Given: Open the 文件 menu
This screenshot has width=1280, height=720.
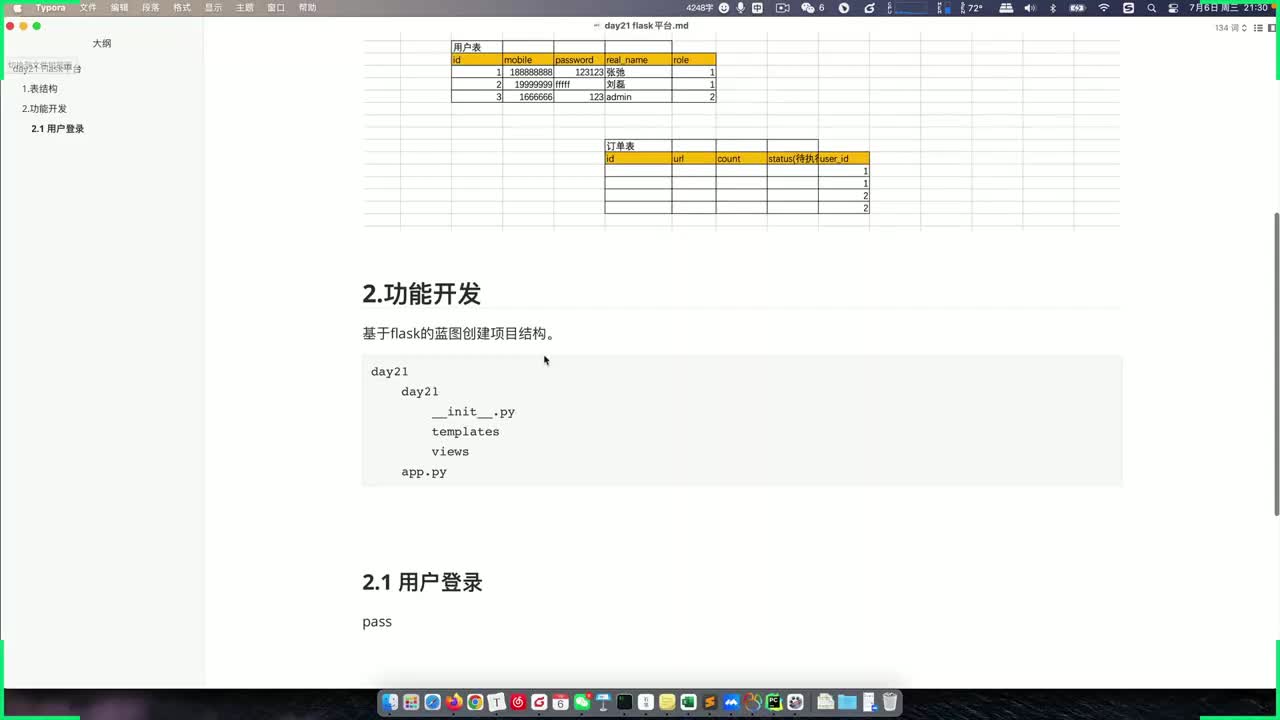Looking at the screenshot, I should pyautogui.click(x=88, y=8).
